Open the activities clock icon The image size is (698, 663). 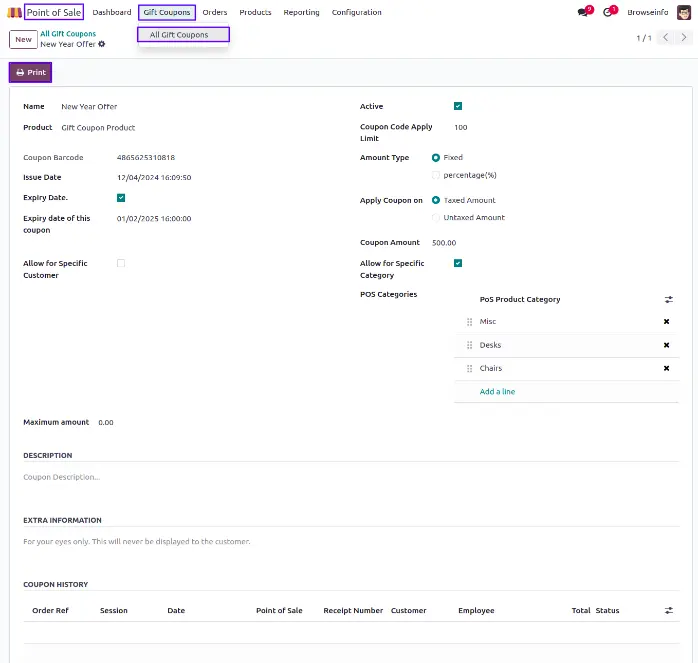608,12
